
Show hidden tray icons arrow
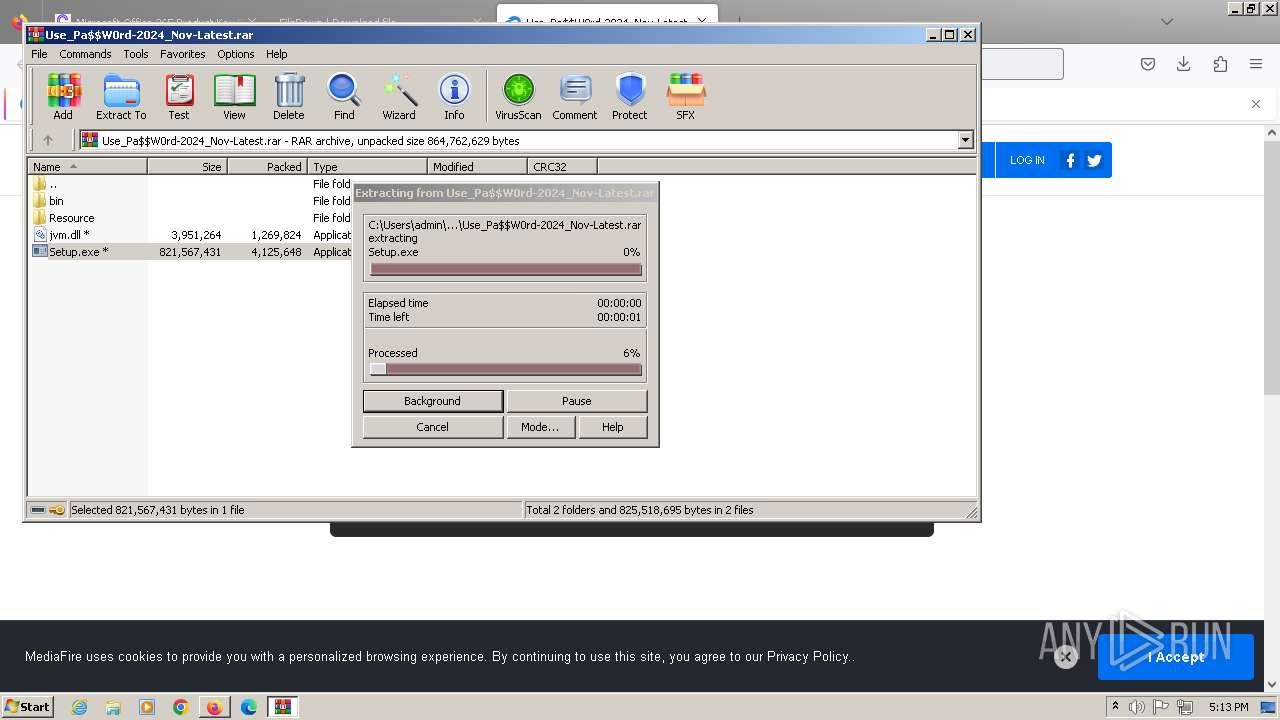coord(1115,707)
